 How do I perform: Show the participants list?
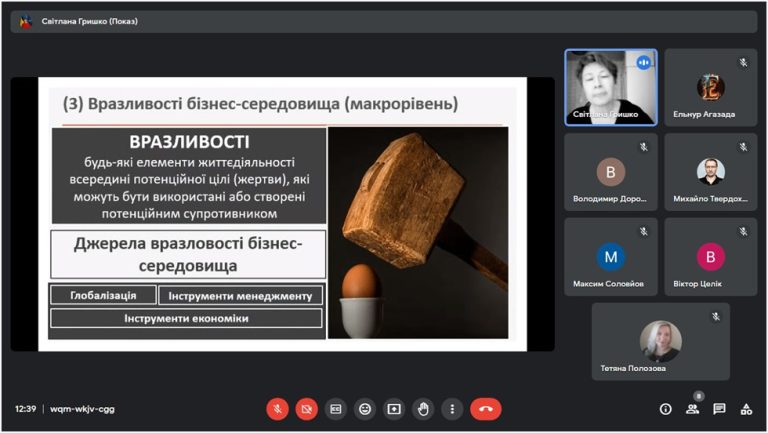[x=693, y=409]
